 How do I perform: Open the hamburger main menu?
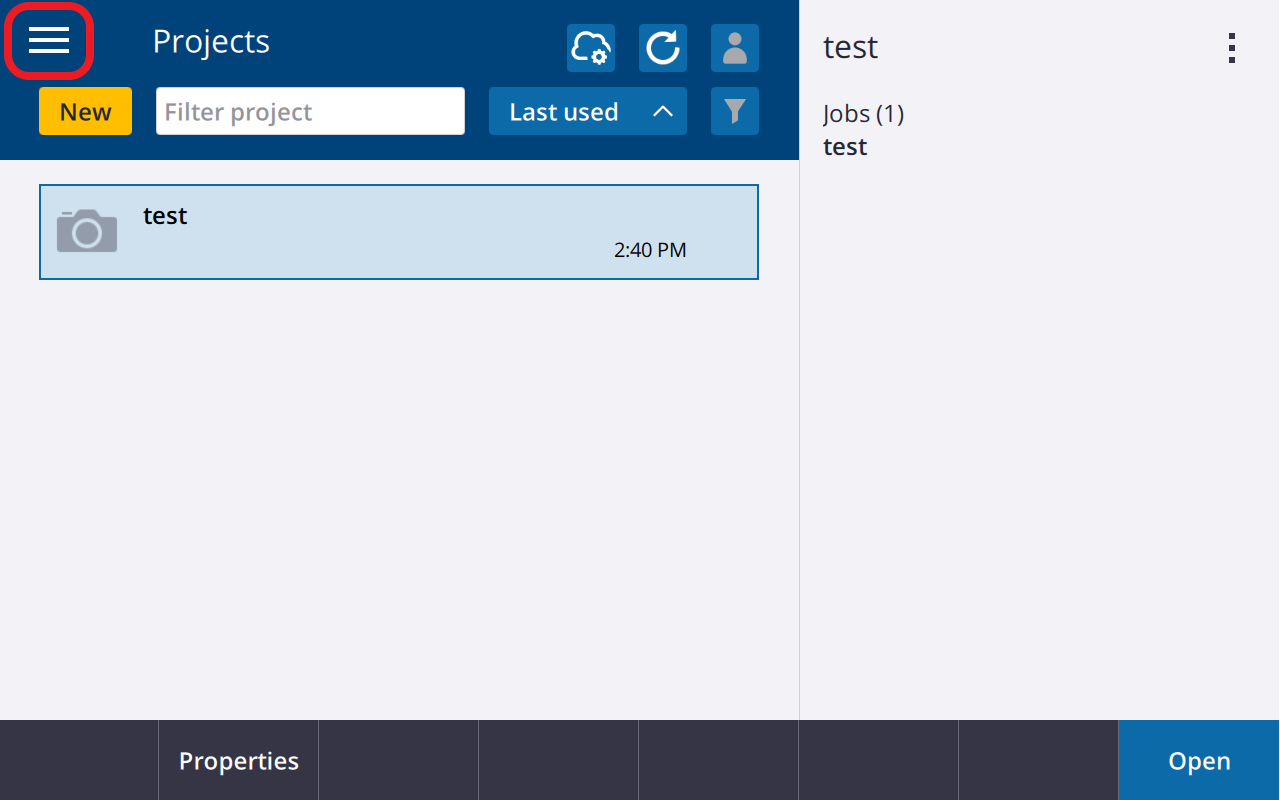point(49,40)
